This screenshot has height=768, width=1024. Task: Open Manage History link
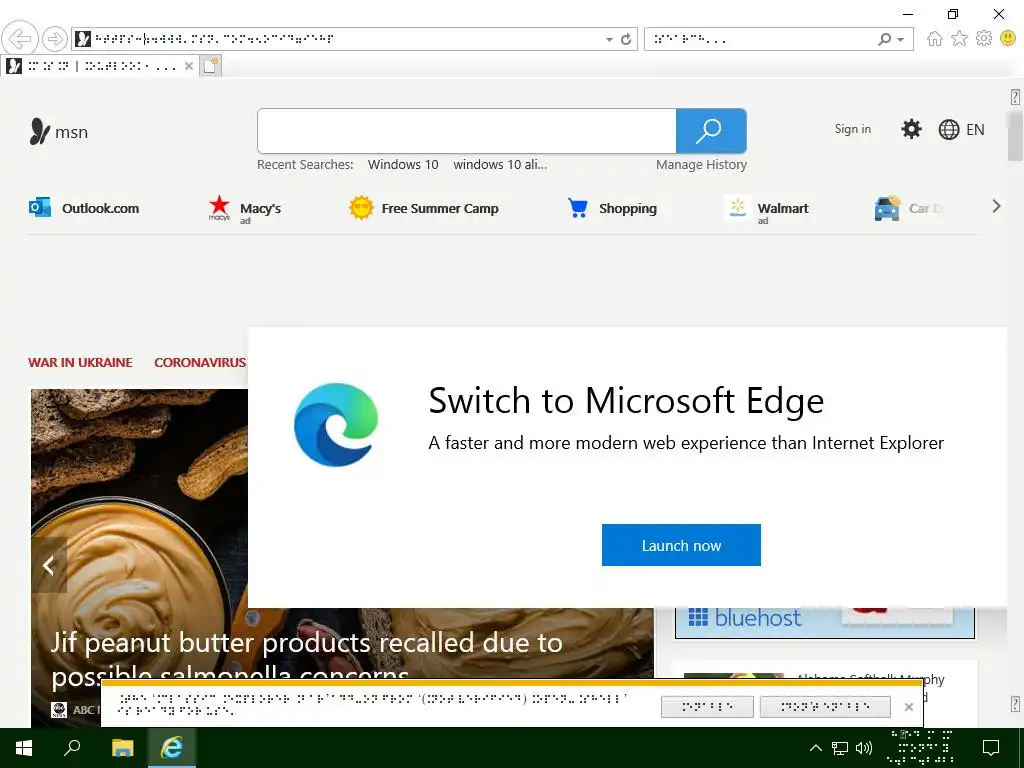click(x=701, y=165)
